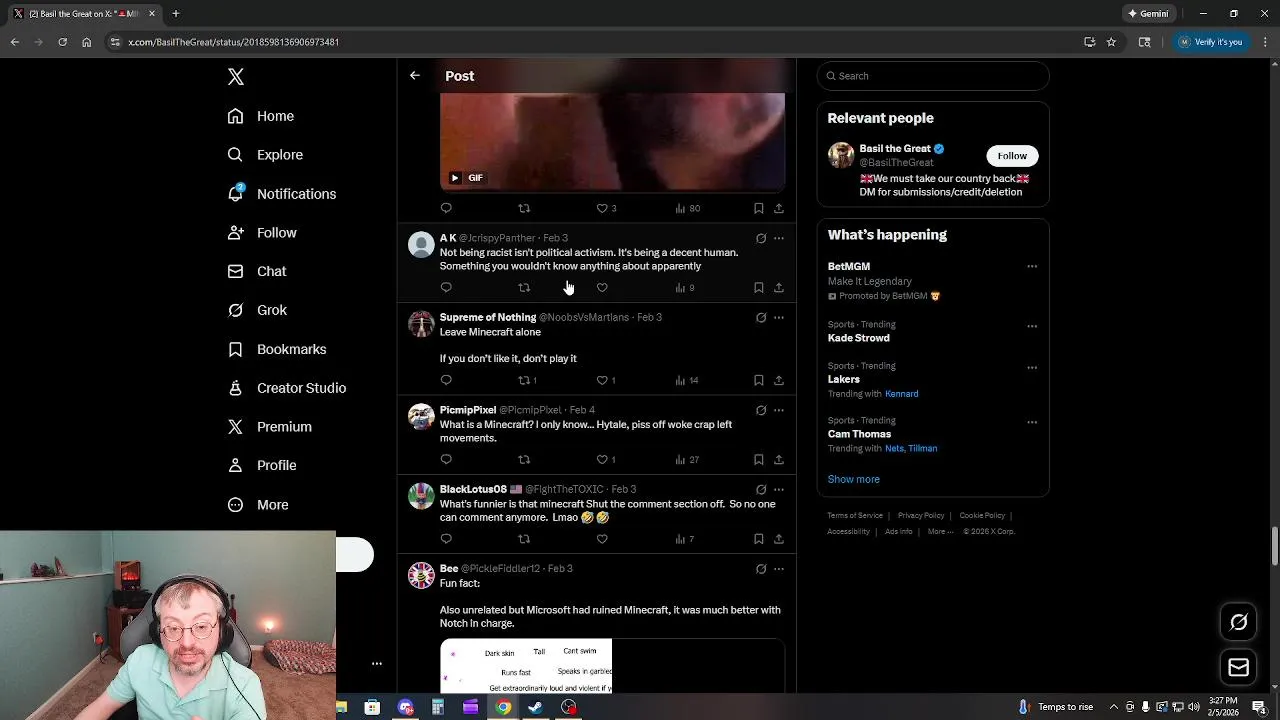The height and width of the screenshot is (720, 1280).
Task: Open Privacy Policy link
Action: coord(921,516)
